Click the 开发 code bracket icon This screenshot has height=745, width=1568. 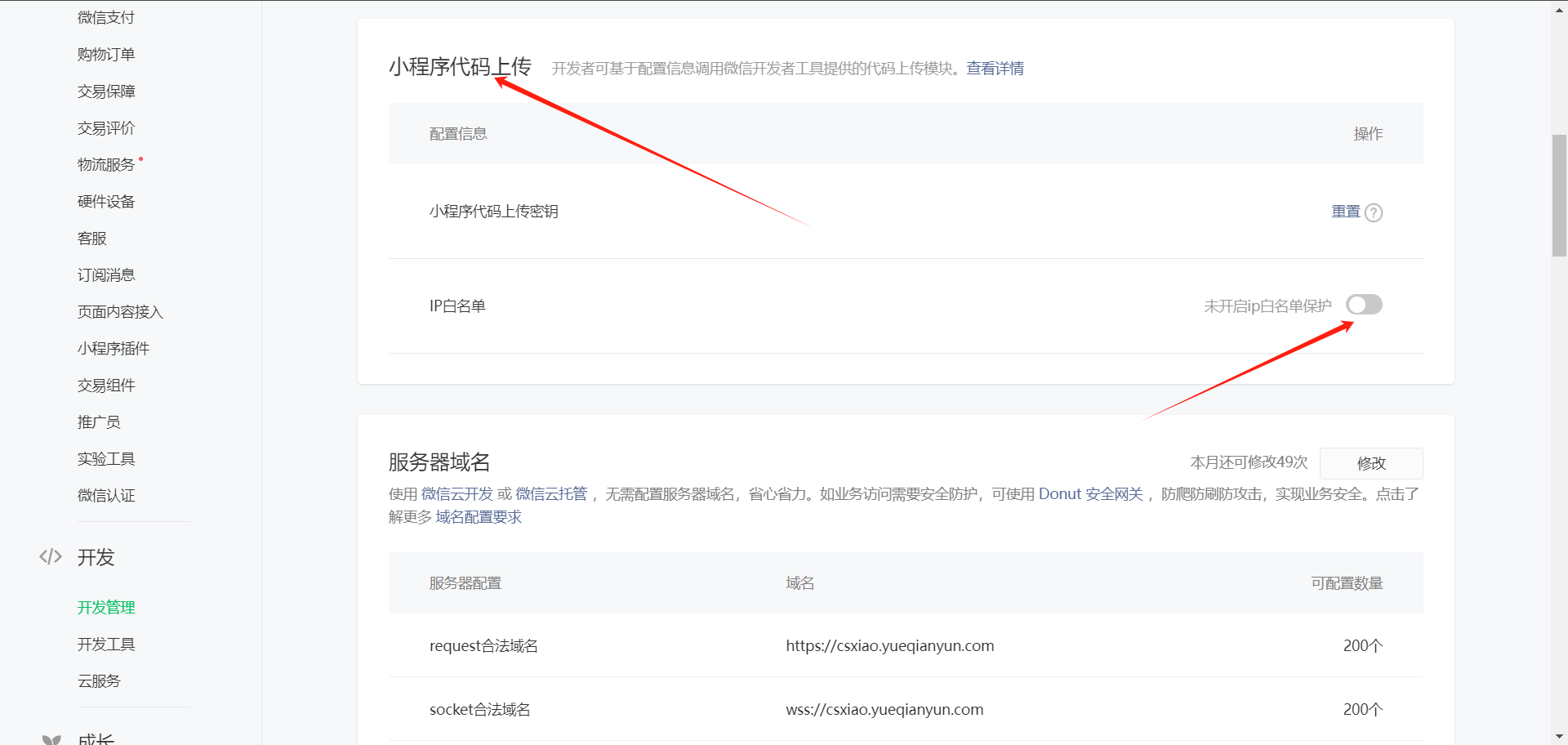(51, 557)
